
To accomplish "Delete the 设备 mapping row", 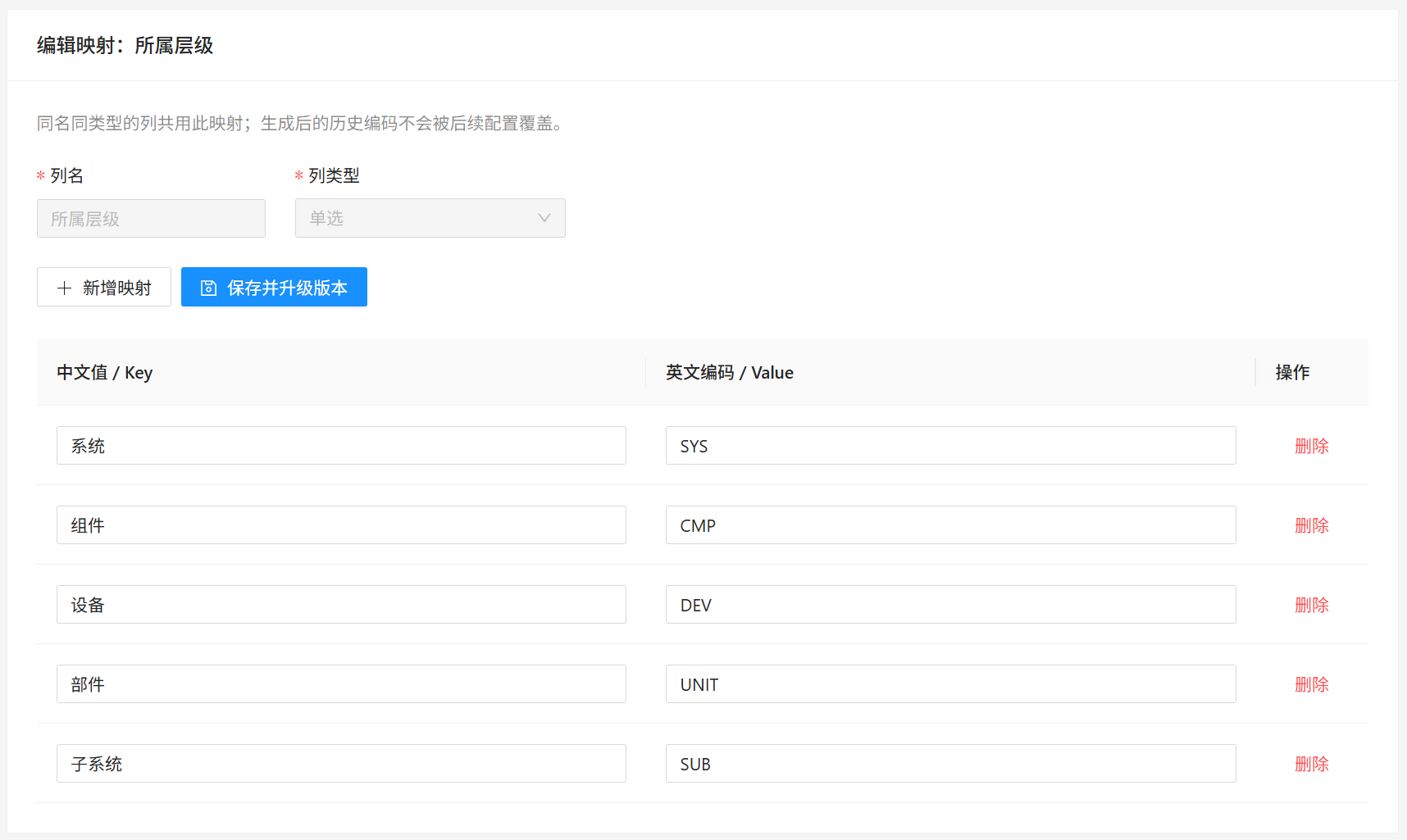I will click(1311, 605).
